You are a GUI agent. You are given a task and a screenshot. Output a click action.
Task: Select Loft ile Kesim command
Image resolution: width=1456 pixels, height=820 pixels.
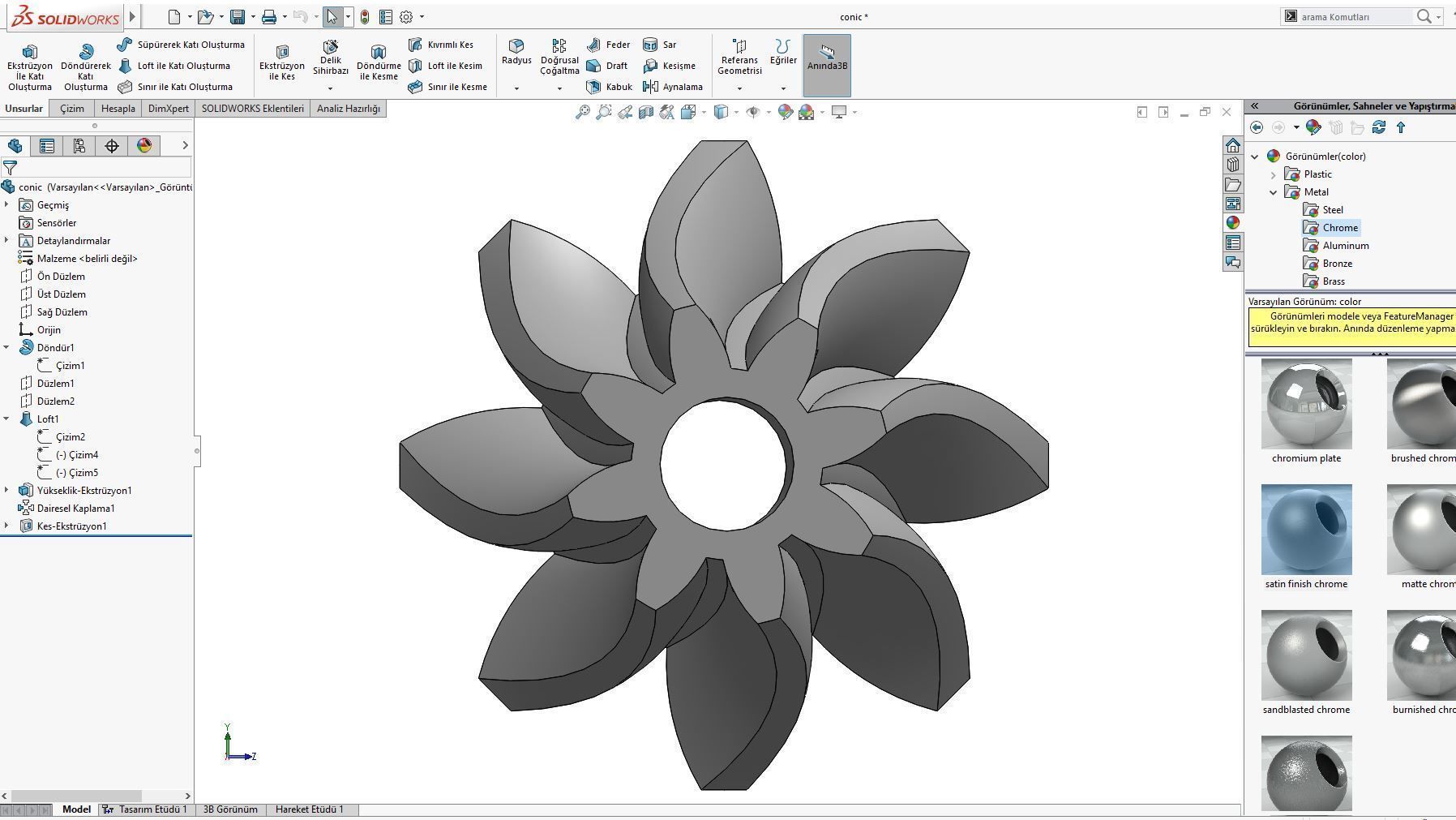point(446,66)
